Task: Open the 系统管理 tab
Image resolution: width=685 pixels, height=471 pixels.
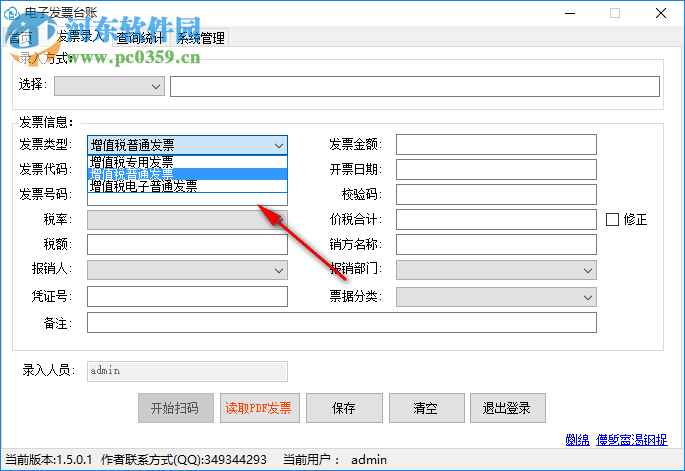Action: [200, 38]
